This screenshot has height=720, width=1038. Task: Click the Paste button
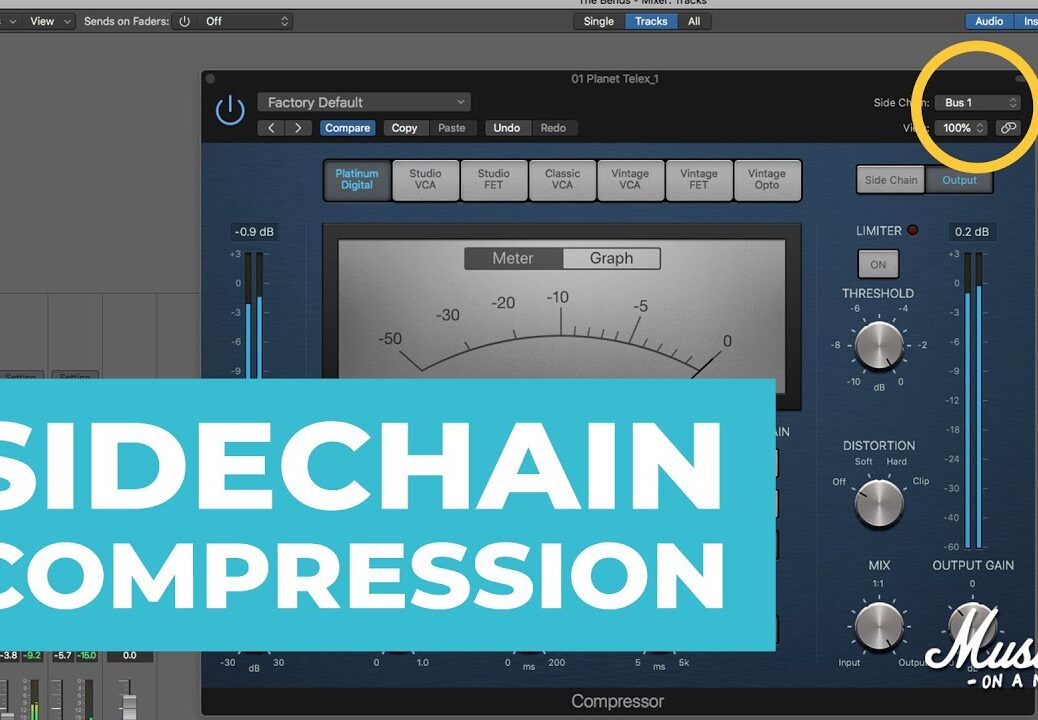point(452,128)
